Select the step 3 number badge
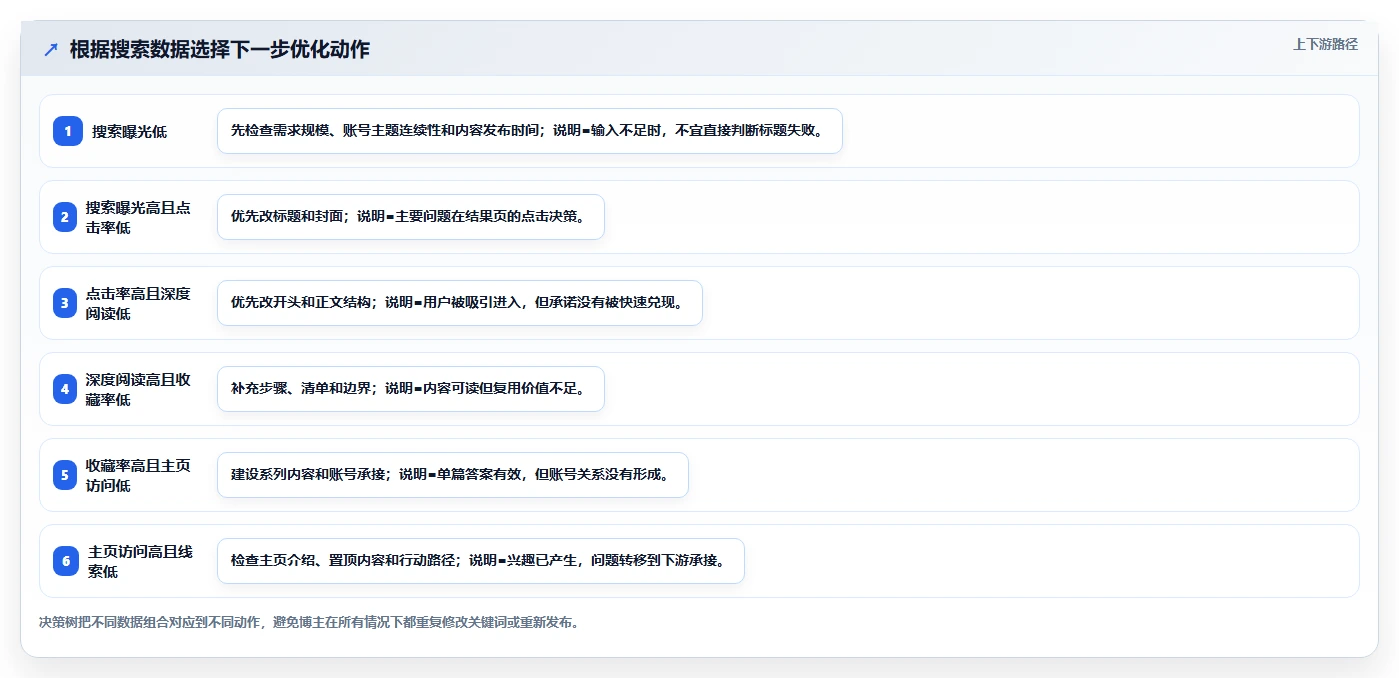 [65, 303]
